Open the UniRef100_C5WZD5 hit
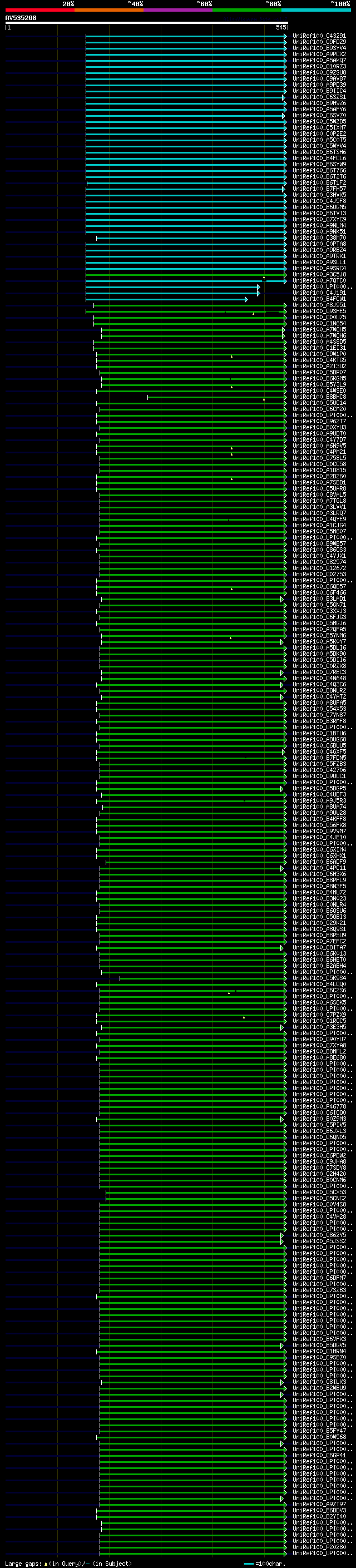The height and width of the screenshot is (1568, 356). (x=319, y=122)
